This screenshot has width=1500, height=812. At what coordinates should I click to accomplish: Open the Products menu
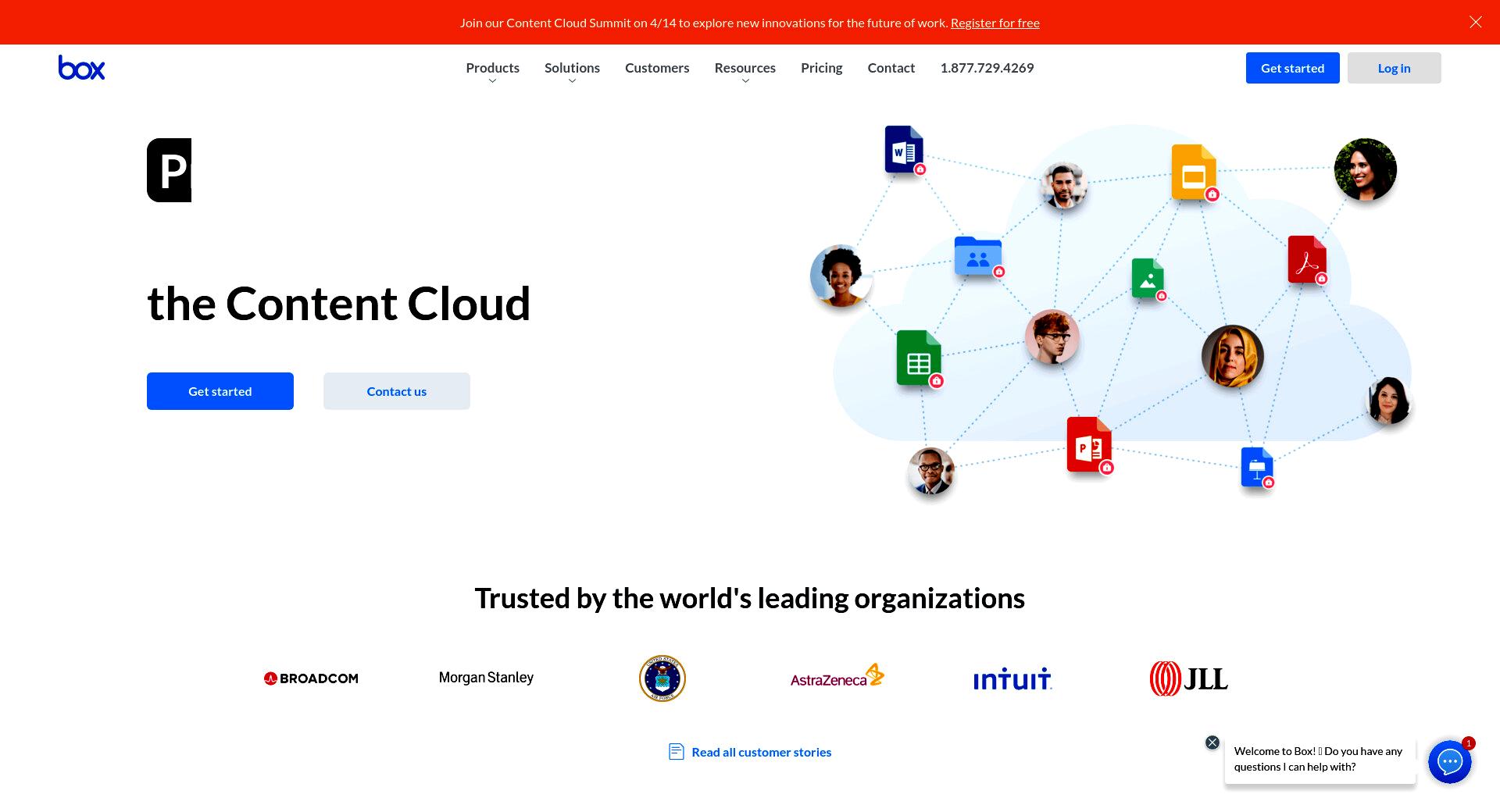492,68
